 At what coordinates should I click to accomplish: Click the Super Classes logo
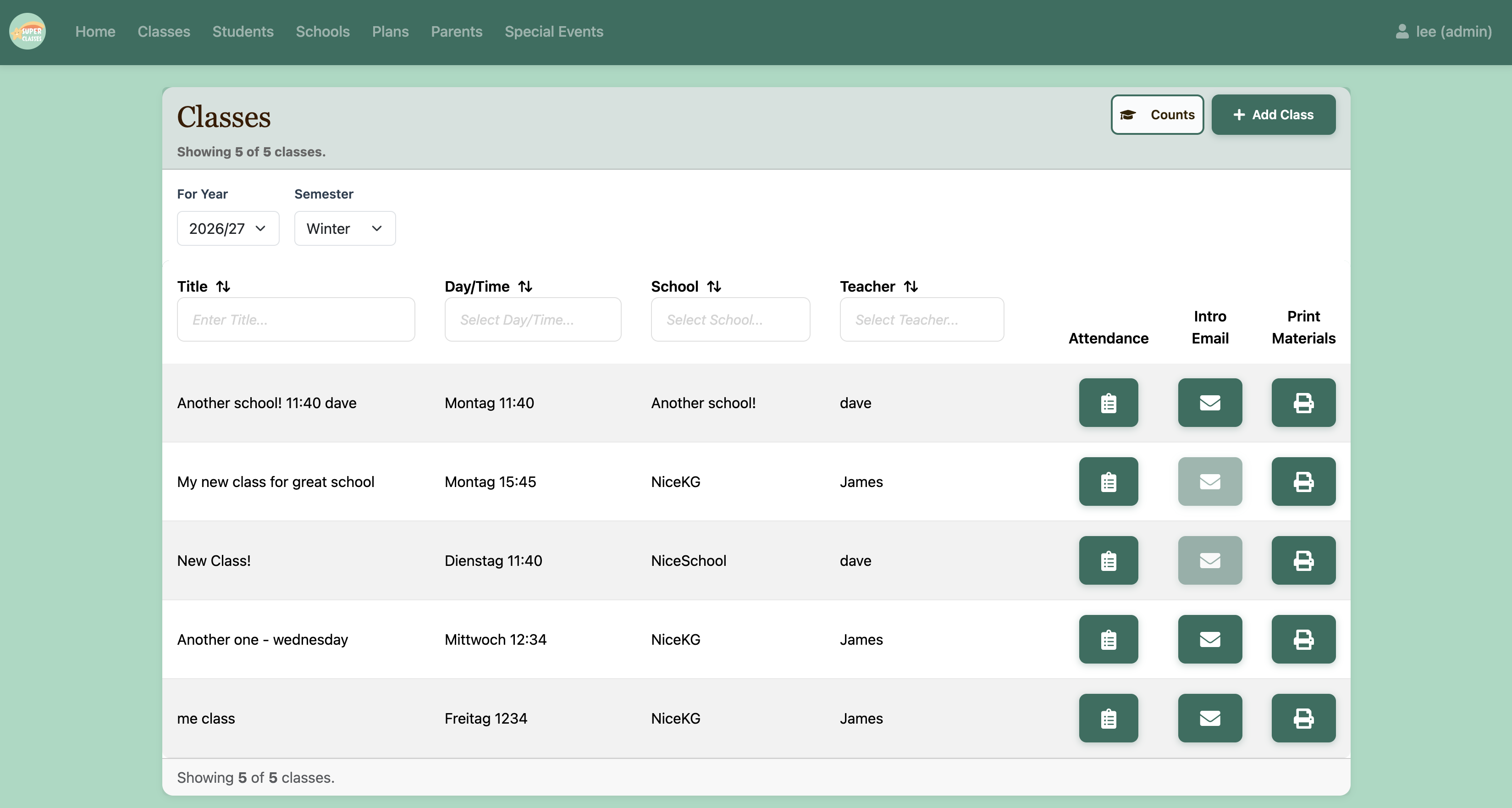tap(28, 32)
